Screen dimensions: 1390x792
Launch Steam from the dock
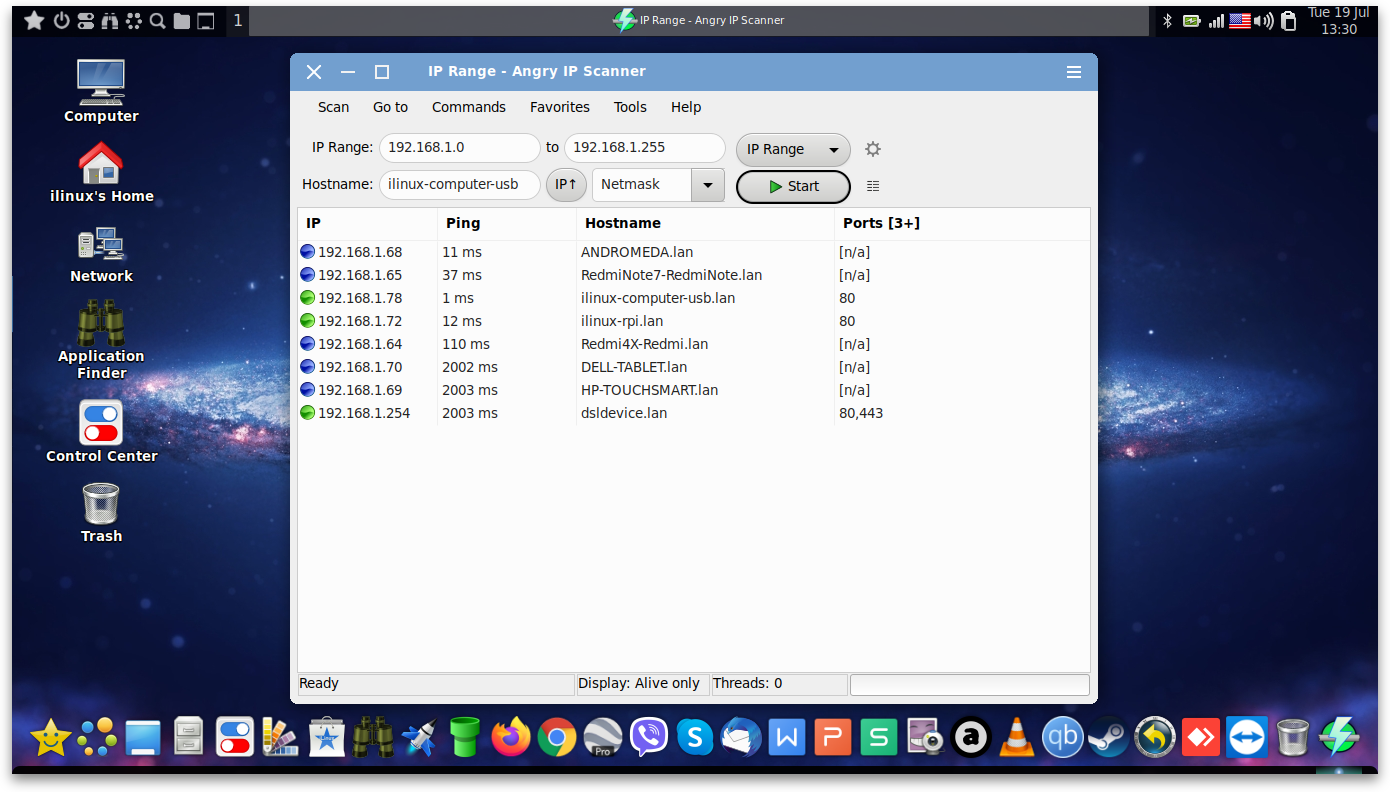(1108, 738)
